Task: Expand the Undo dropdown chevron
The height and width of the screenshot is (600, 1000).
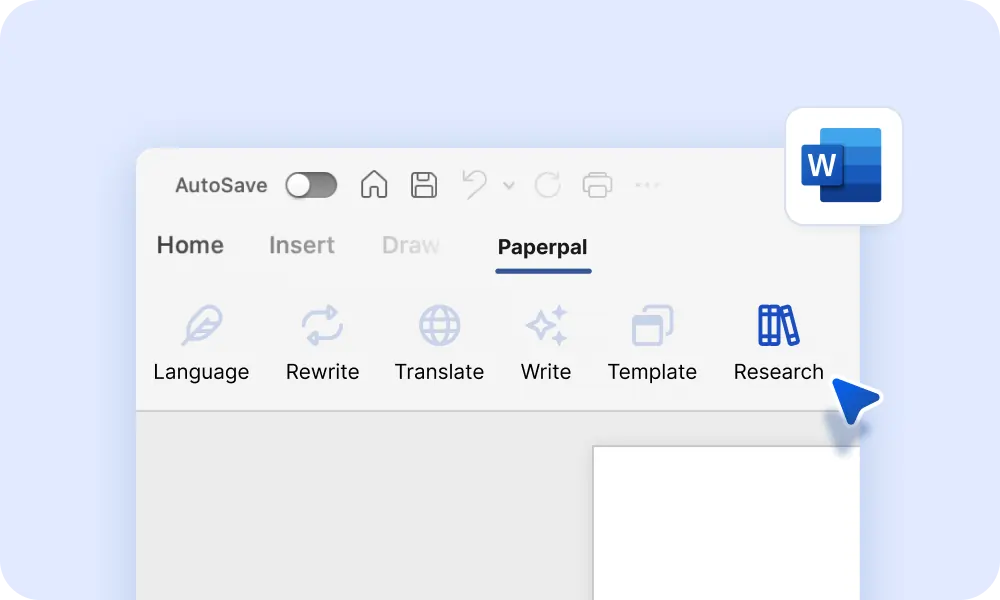Action: (x=509, y=187)
